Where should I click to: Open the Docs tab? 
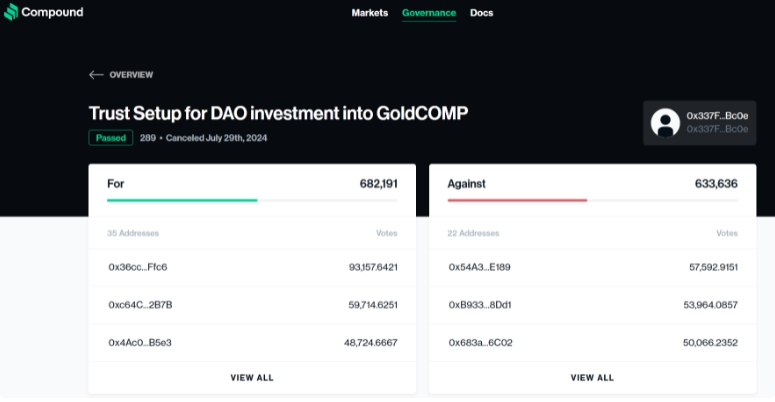pyautogui.click(x=481, y=13)
